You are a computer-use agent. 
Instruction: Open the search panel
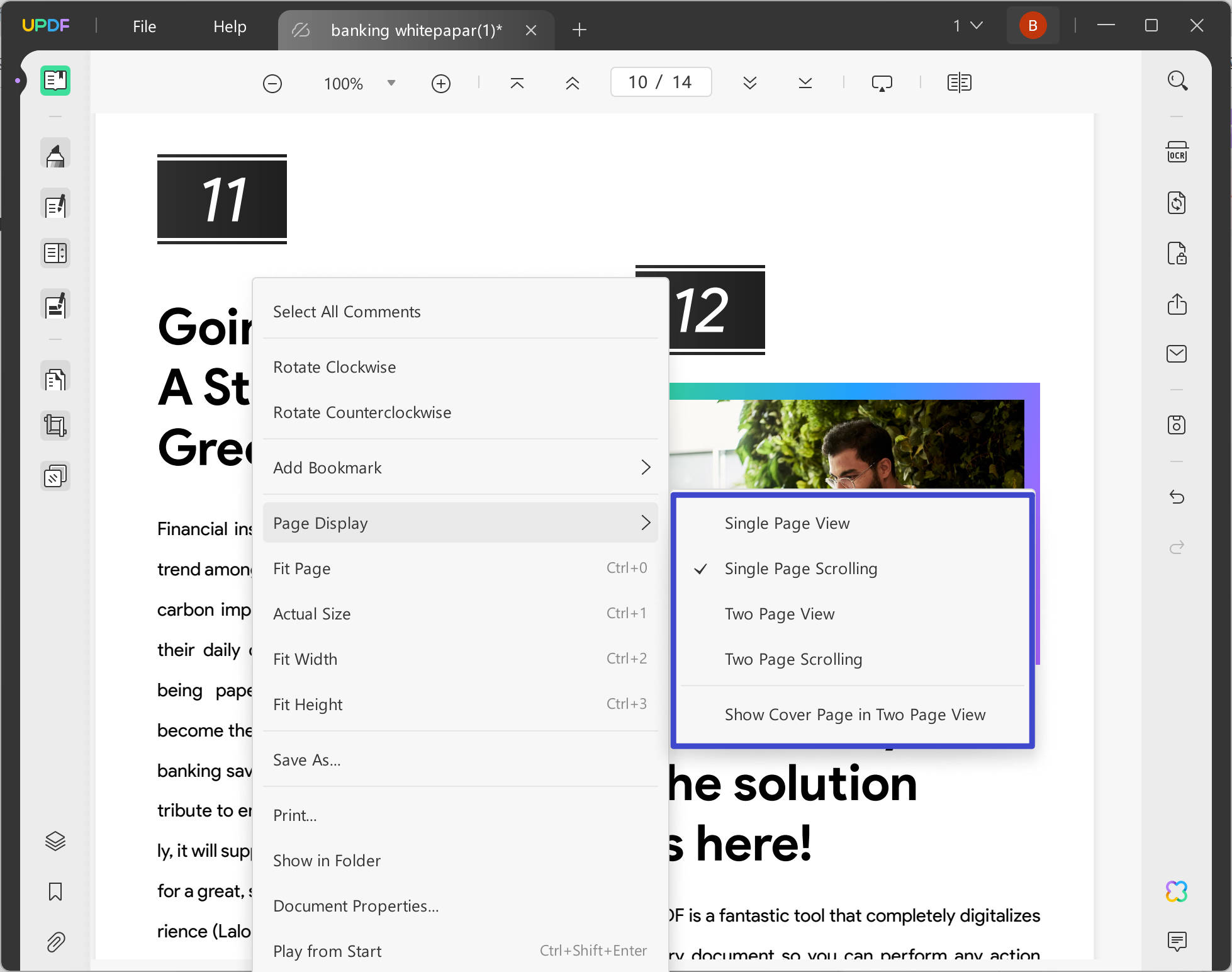1177,80
